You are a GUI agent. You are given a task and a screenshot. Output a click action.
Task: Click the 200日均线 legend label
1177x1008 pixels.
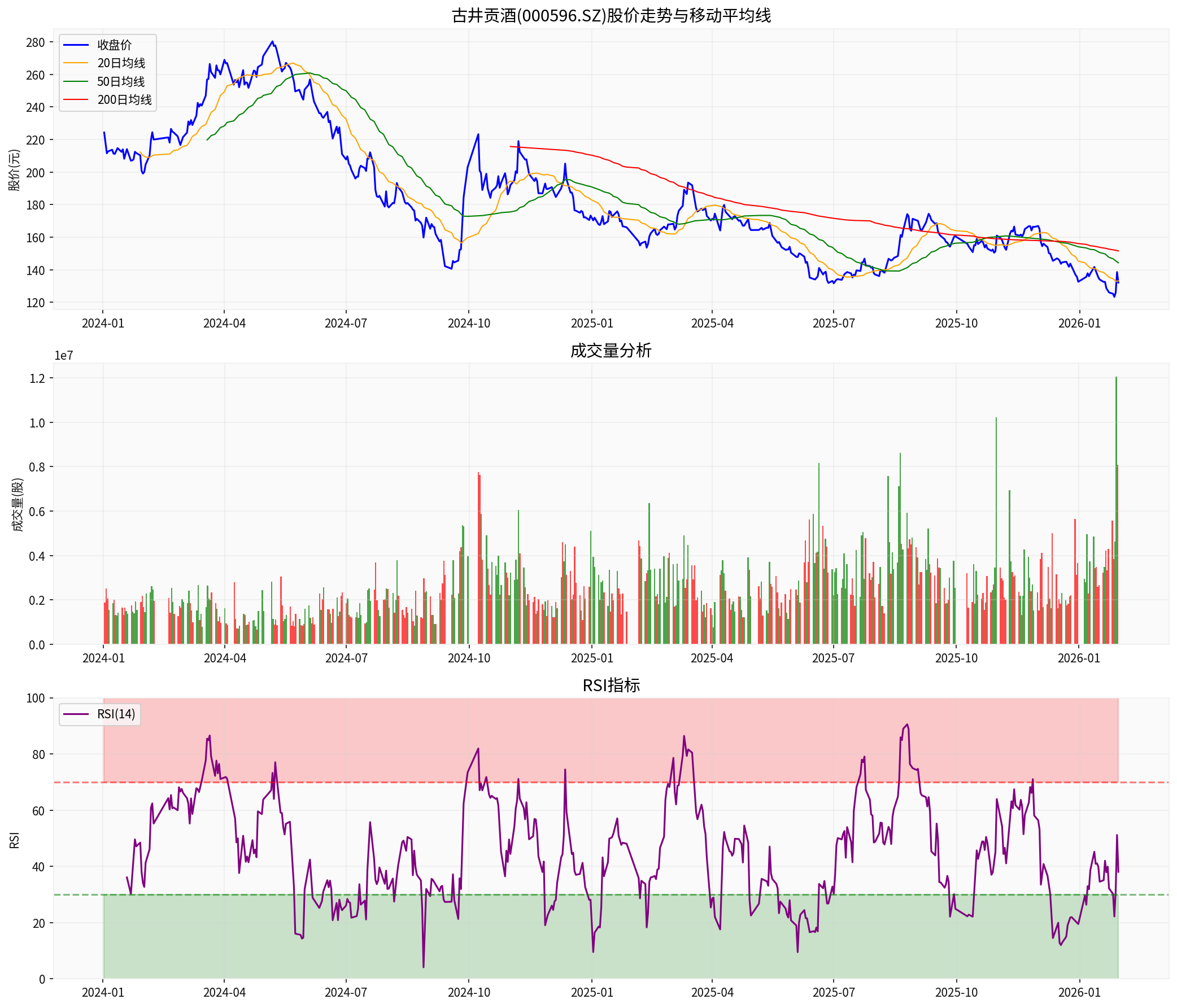[x=124, y=100]
